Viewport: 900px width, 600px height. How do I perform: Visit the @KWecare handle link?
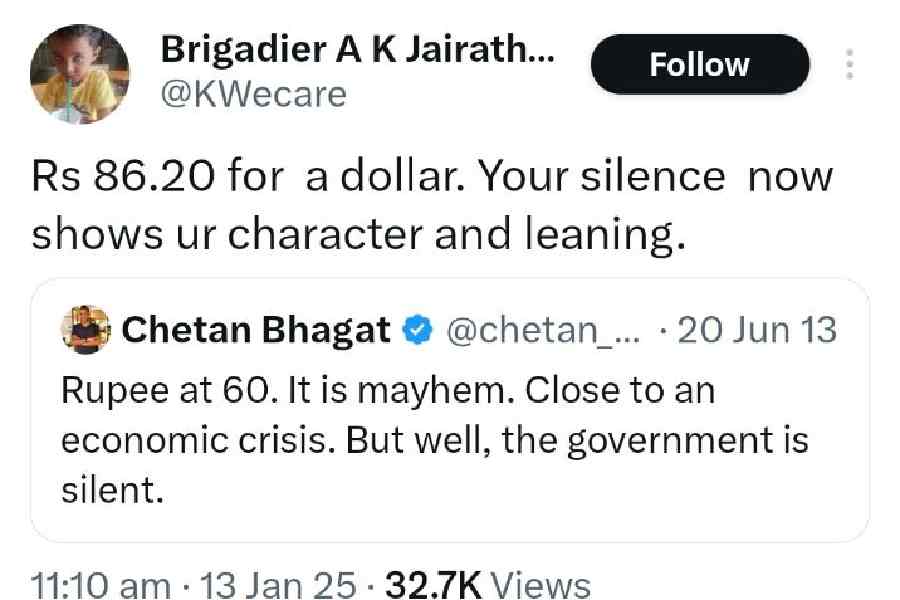point(253,95)
